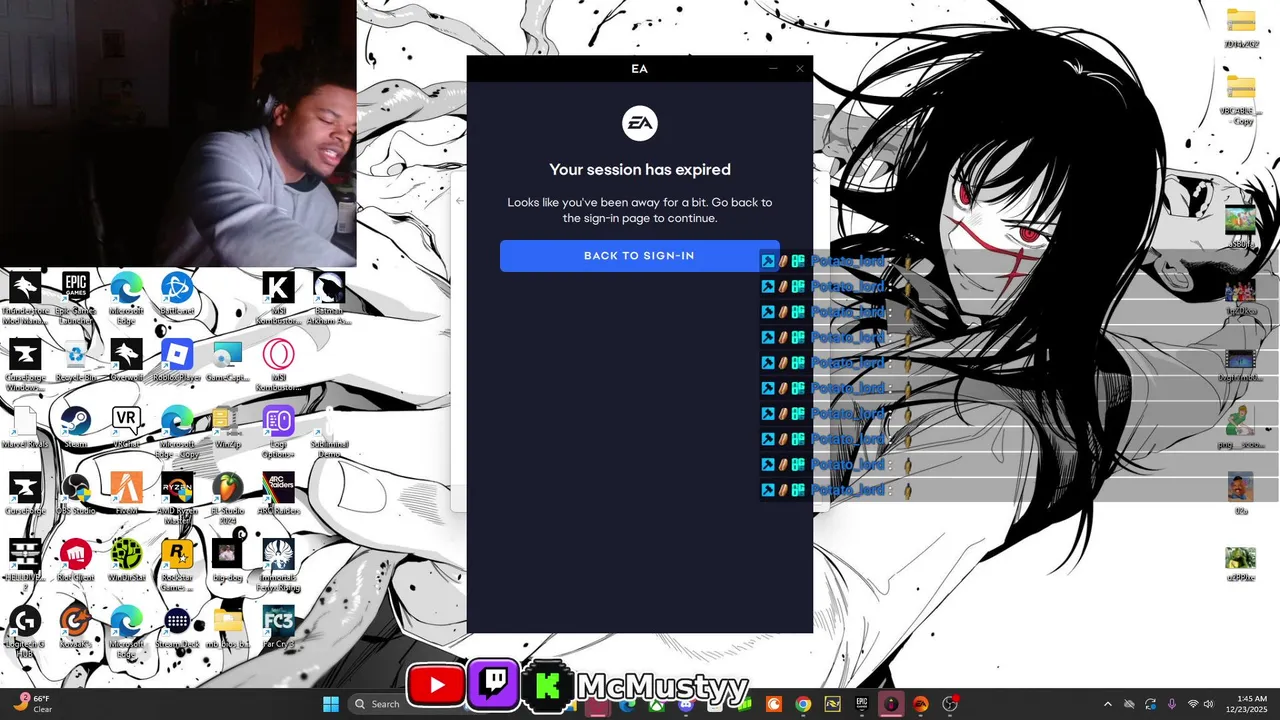This screenshot has height=720, width=1280.
Task: Open Batman Arkham desktop shortcut
Action: point(329,298)
